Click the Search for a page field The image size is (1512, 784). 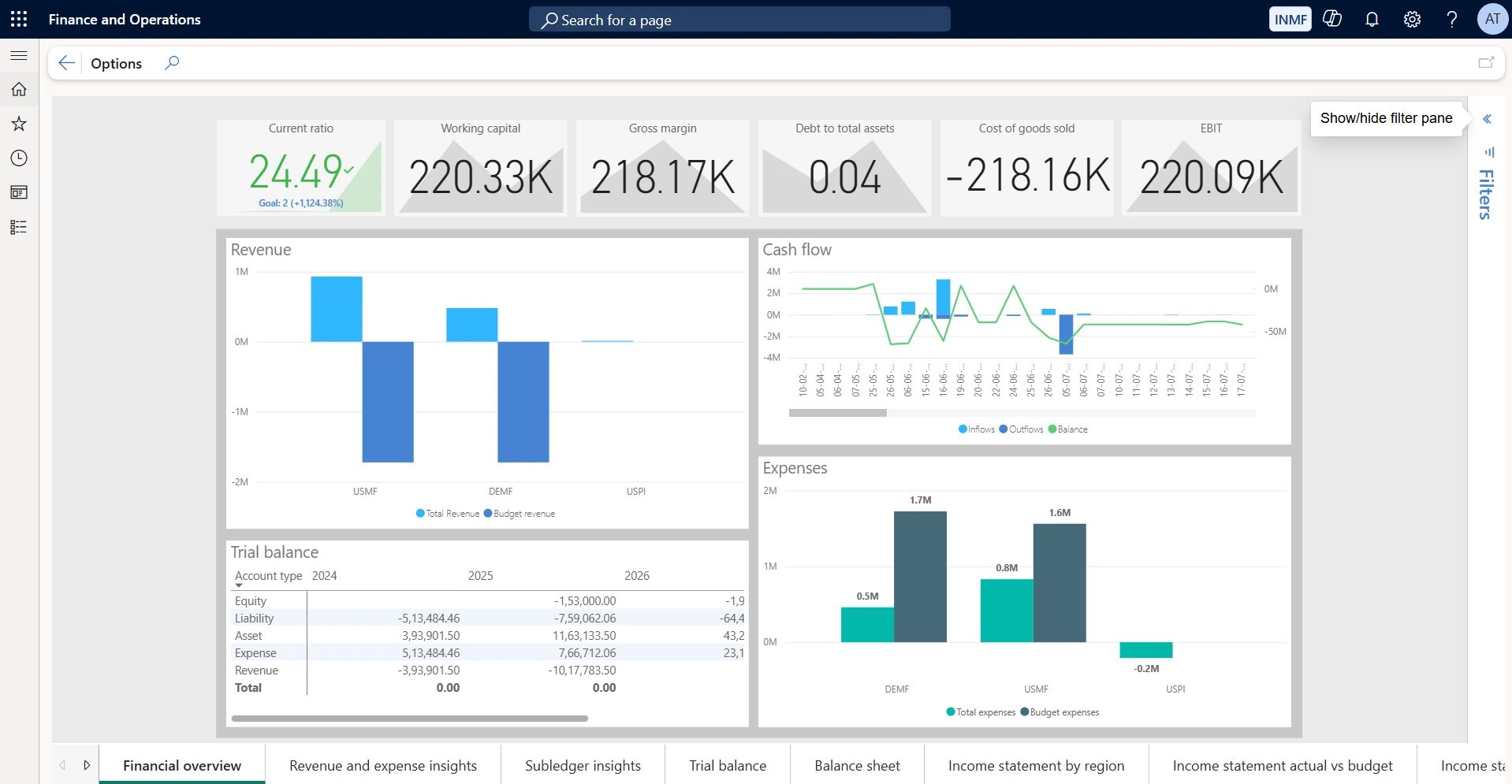tap(739, 19)
